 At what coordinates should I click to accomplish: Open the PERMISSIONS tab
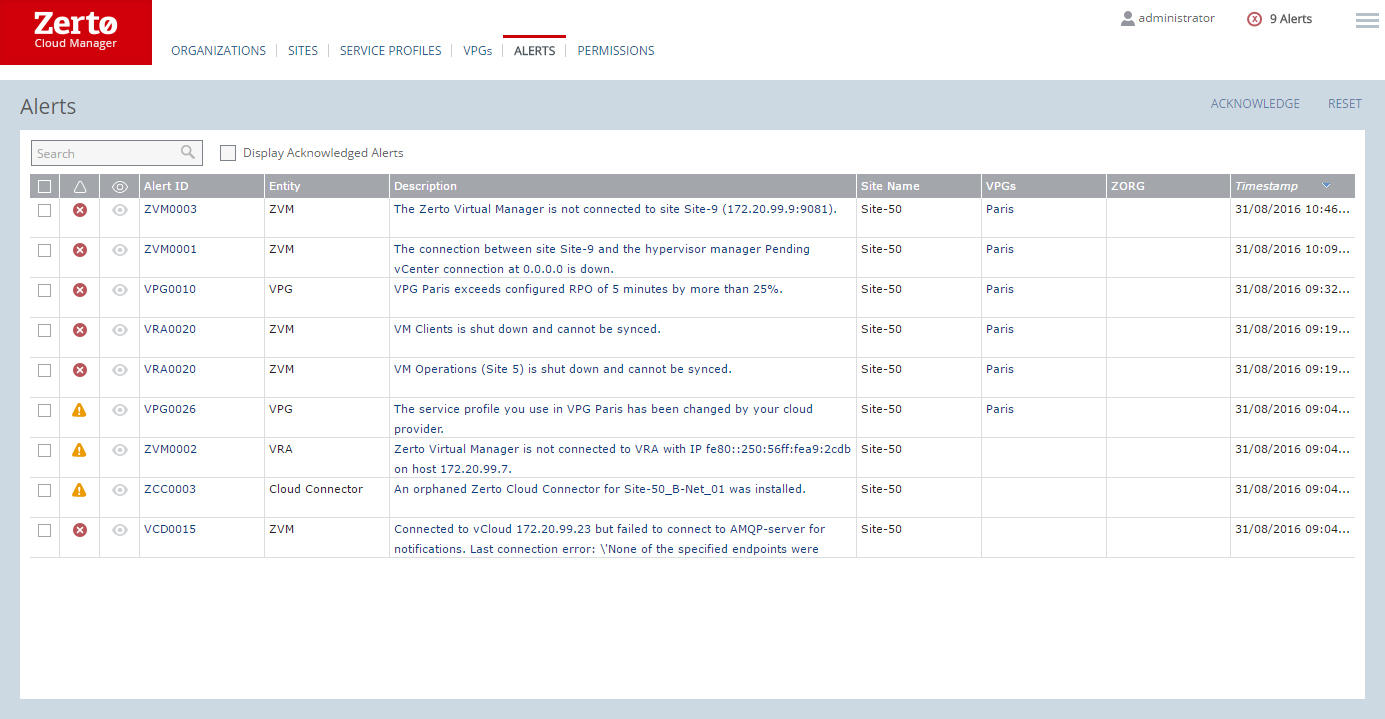[616, 51]
